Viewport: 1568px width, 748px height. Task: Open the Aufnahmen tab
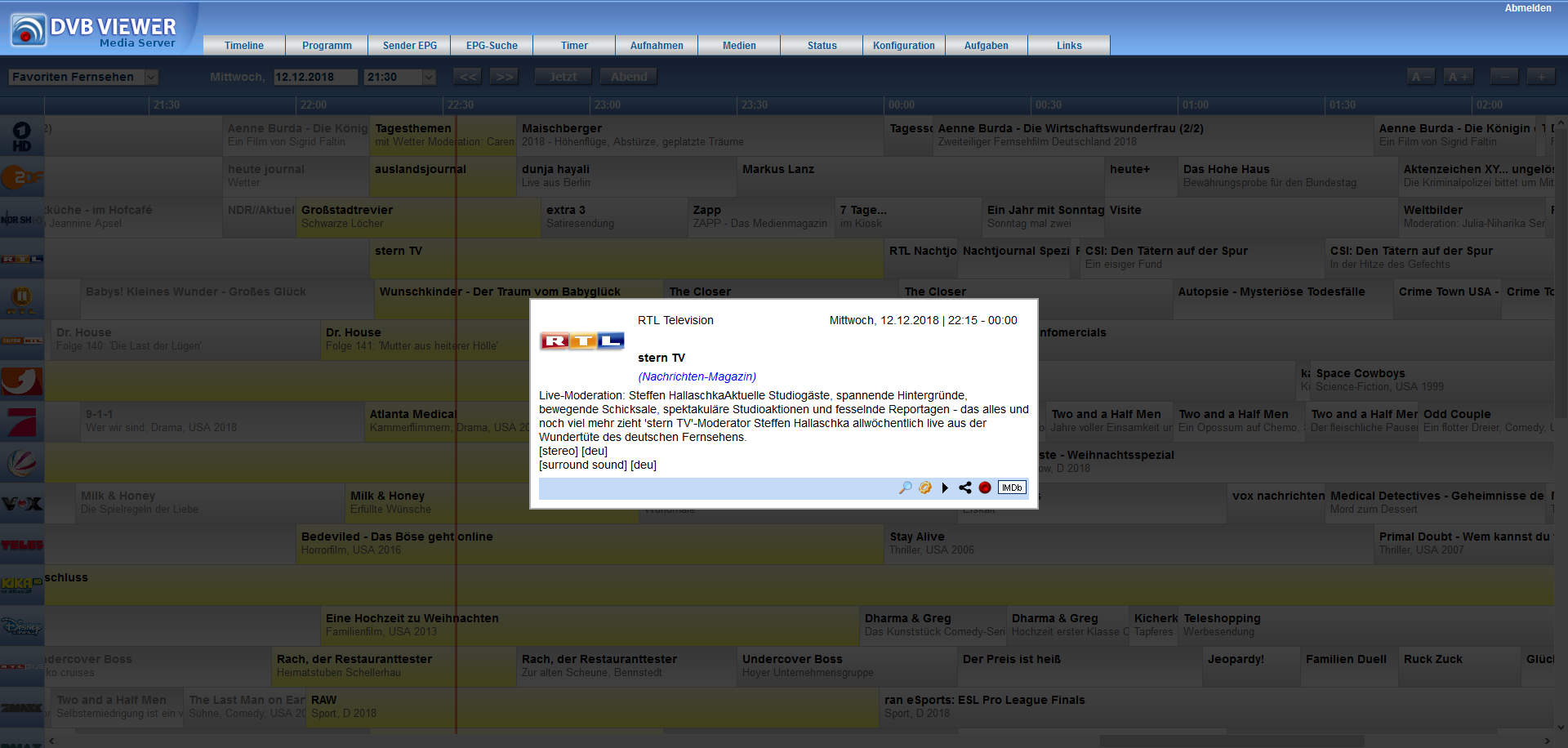tap(657, 45)
